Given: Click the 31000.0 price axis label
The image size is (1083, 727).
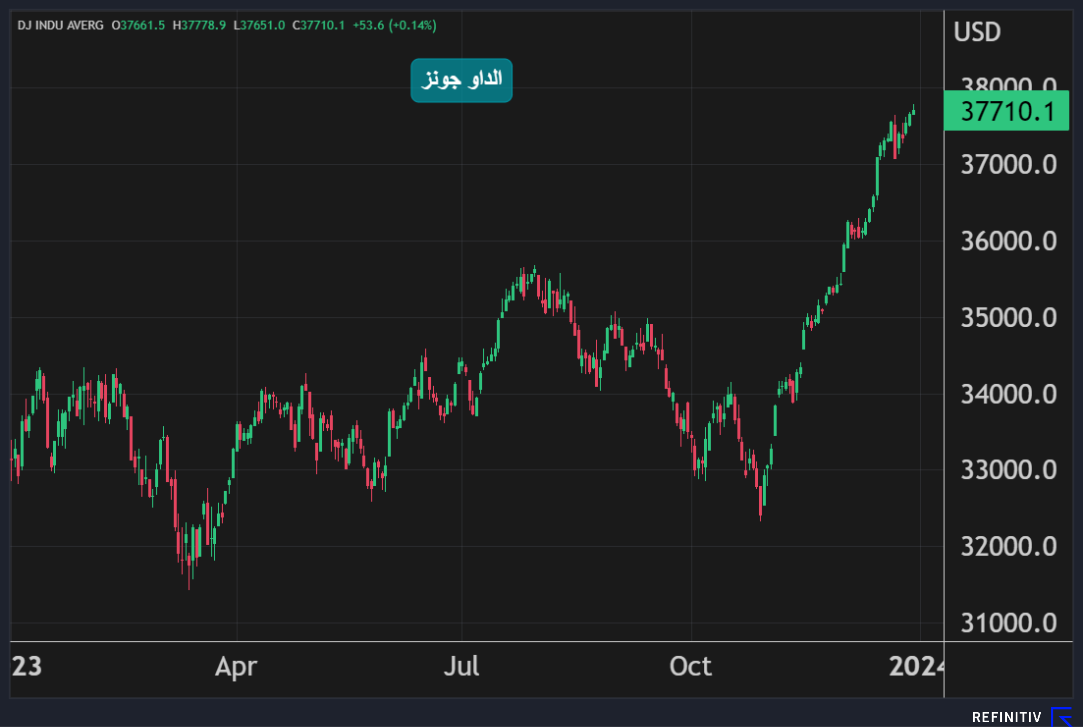Looking at the screenshot, I should [x=1008, y=623].
